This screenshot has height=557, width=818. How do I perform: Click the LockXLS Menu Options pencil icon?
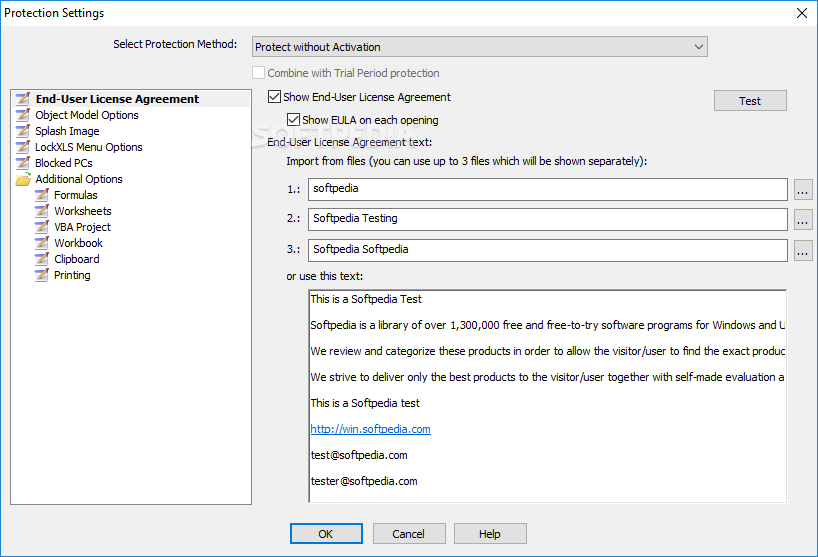23,147
